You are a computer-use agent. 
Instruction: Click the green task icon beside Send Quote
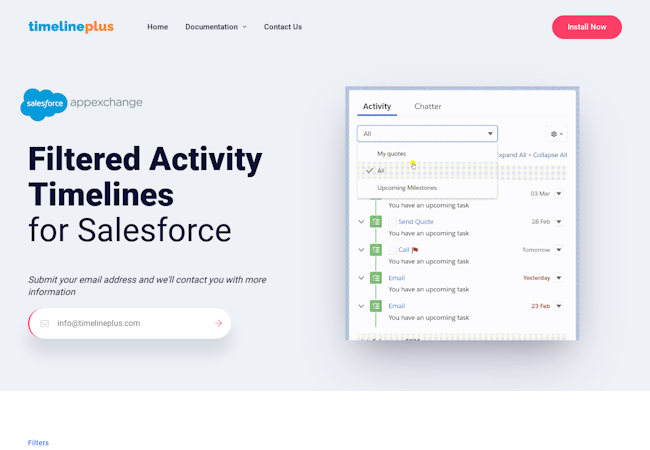click(x=376, y=221)
